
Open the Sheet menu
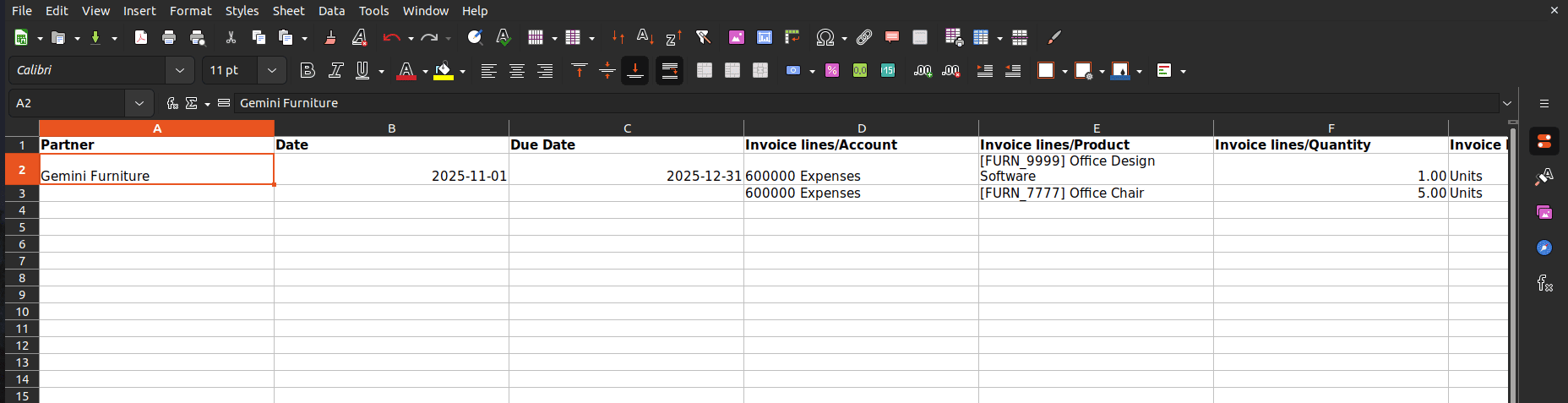pyautogui.click(x=288, y=11)
